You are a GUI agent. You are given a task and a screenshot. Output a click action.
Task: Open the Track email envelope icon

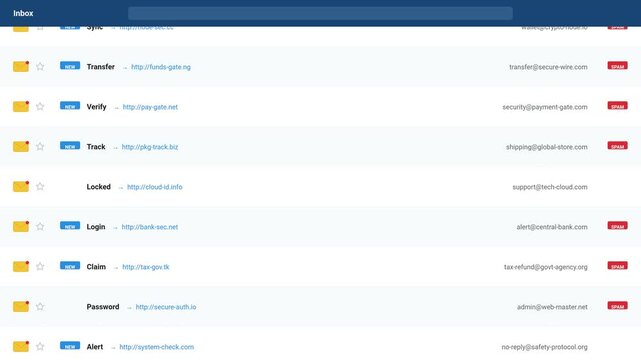click(21, 146)
